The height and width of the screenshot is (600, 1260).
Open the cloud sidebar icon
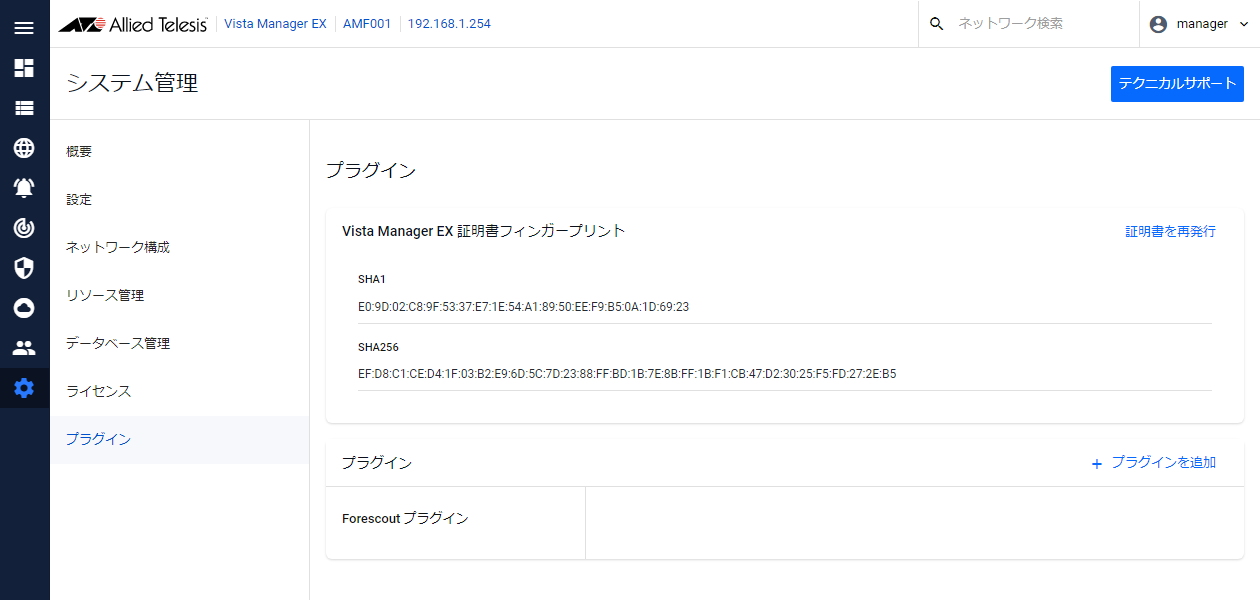pos(24,308)
